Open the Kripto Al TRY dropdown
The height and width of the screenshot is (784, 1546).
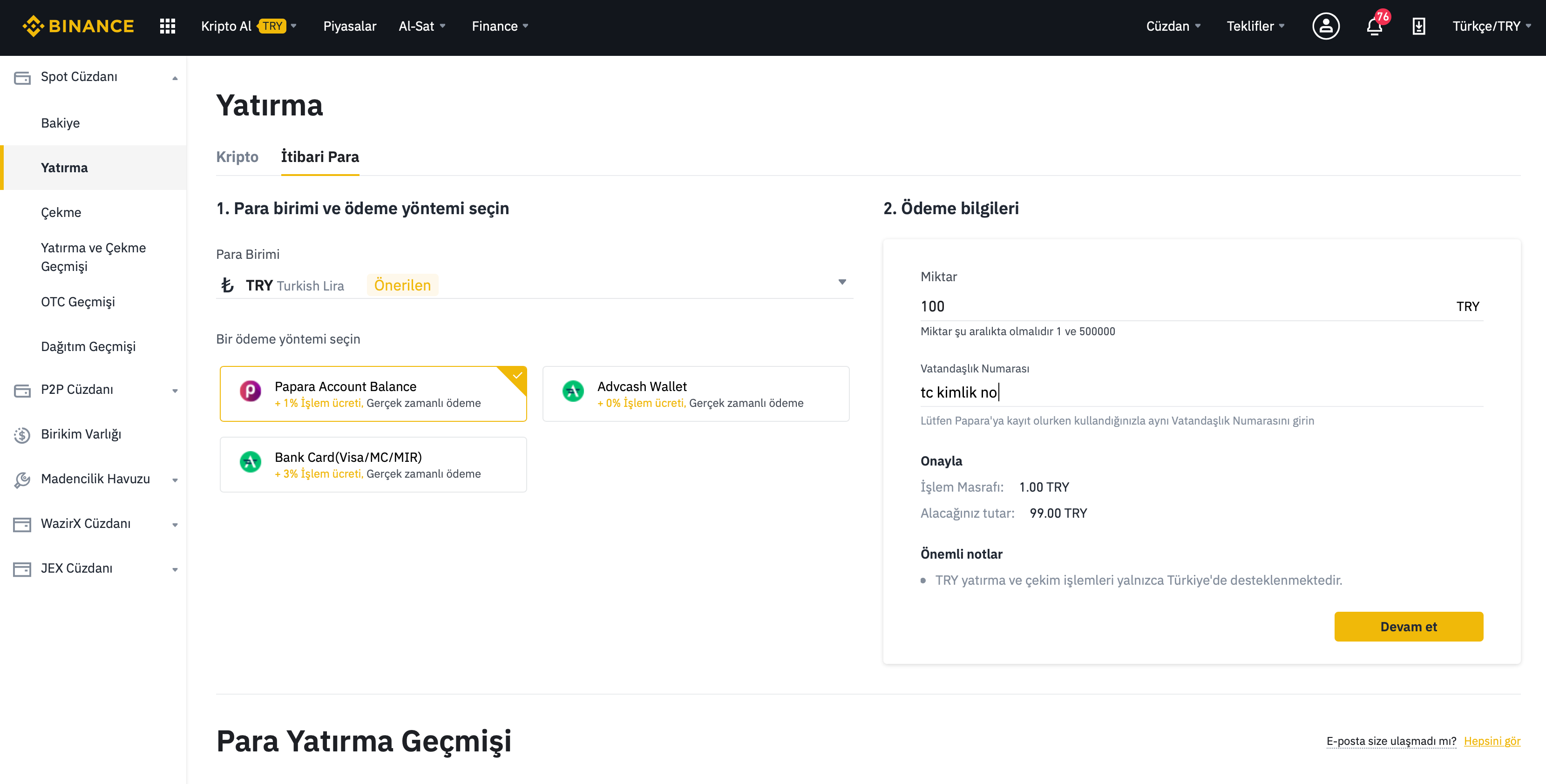249,26
